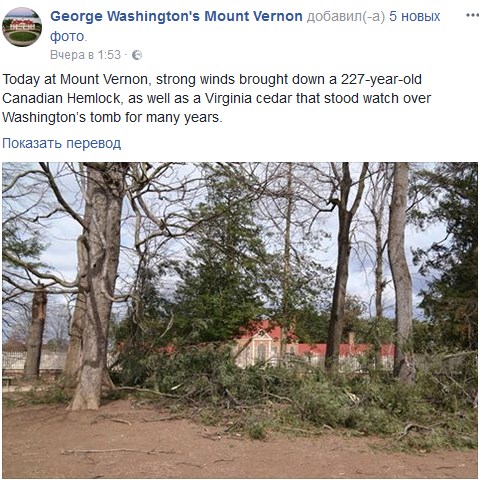Screen dimensions: 479x480
Task: Click the post text mentioning "Canadian Hemlock"
Action: pyautogui.click(x=61, y=98)
